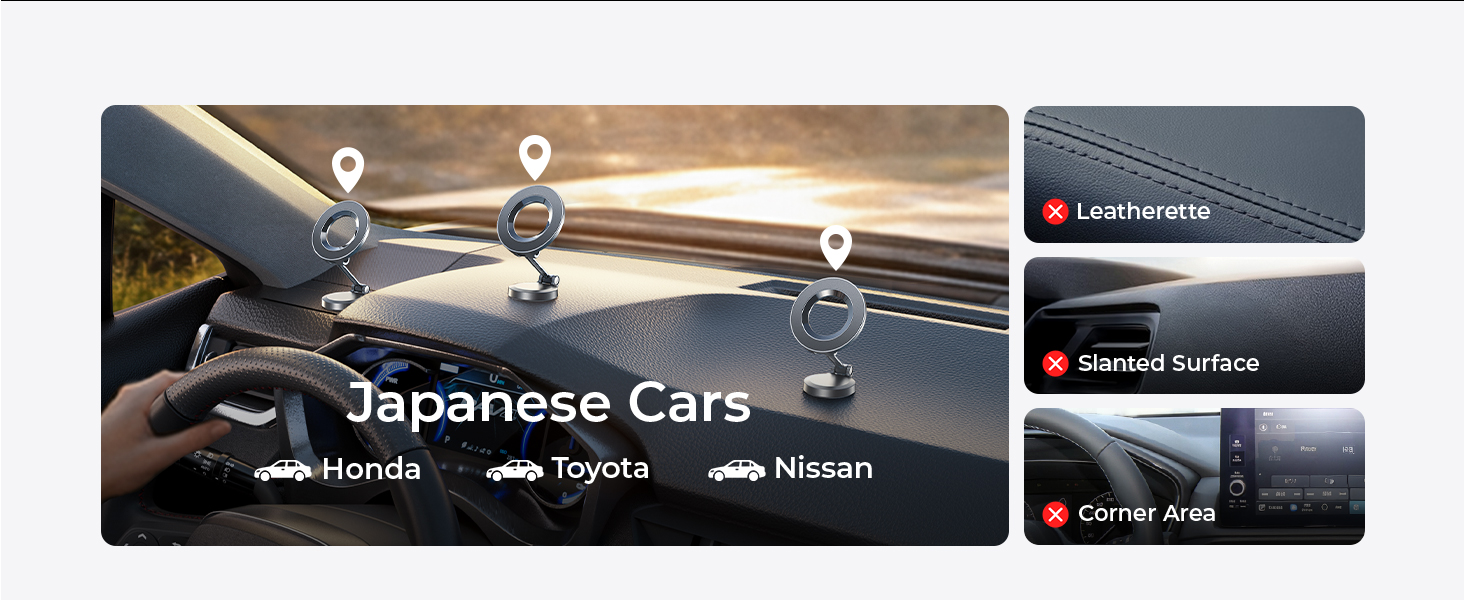Open the Corner Area thumbnail image

[1194, 476]
